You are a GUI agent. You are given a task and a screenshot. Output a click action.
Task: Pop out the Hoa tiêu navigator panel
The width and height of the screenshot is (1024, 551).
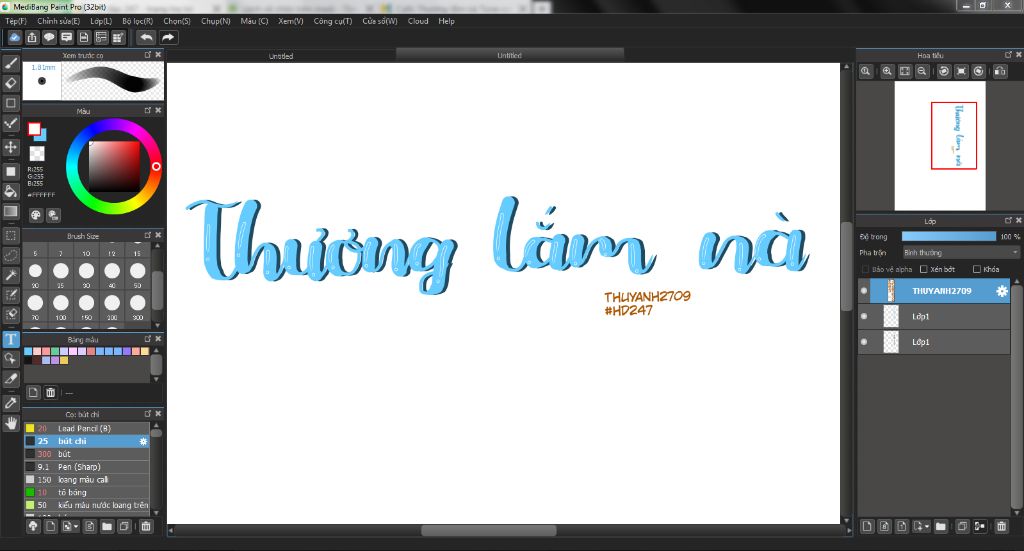click(x=1008, y=55)
